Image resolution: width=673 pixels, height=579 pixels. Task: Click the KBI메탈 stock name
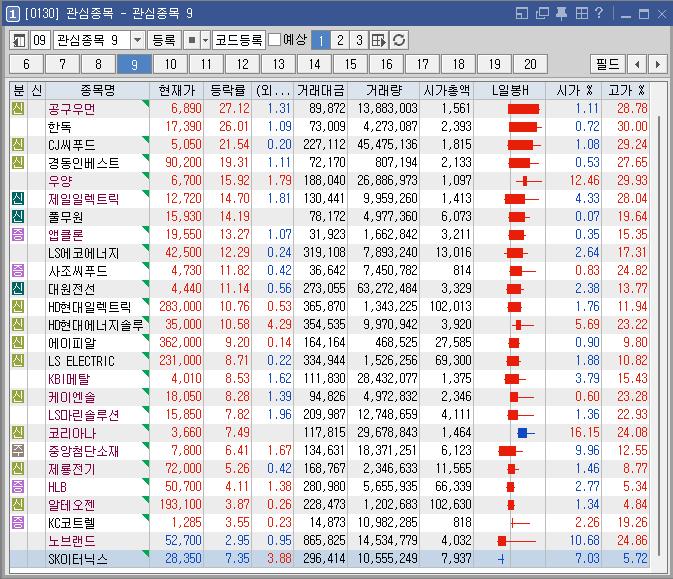tap(69, 379)
